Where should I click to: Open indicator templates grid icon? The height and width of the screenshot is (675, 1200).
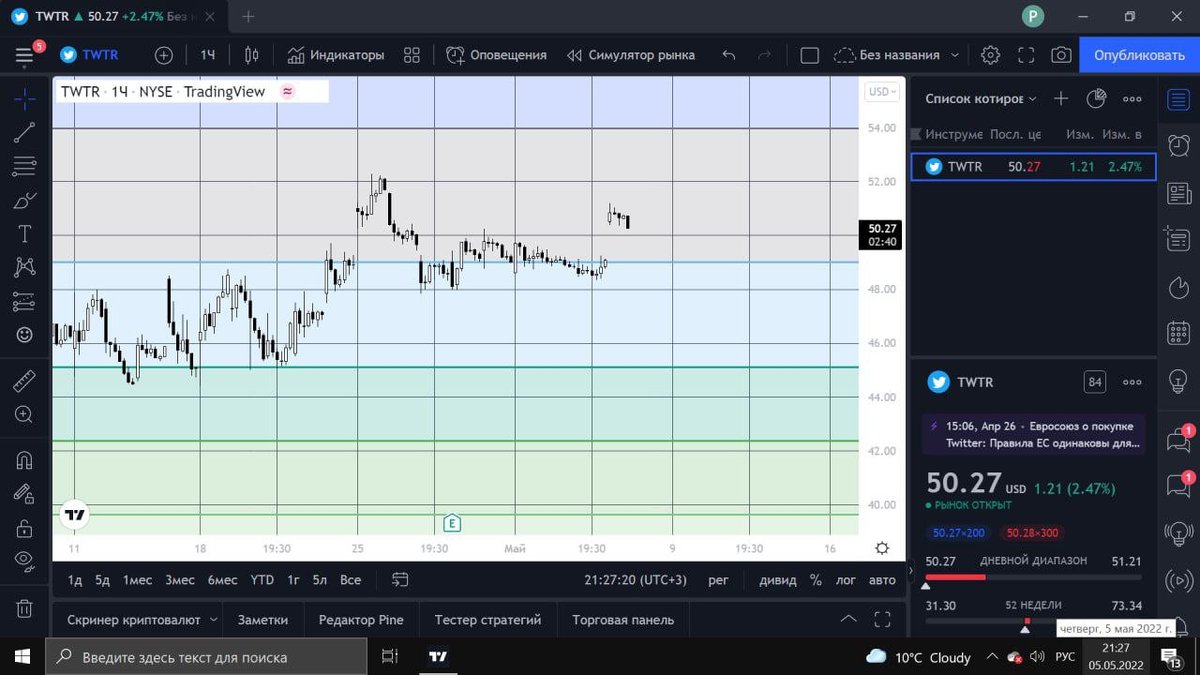(x=411, y=55)
